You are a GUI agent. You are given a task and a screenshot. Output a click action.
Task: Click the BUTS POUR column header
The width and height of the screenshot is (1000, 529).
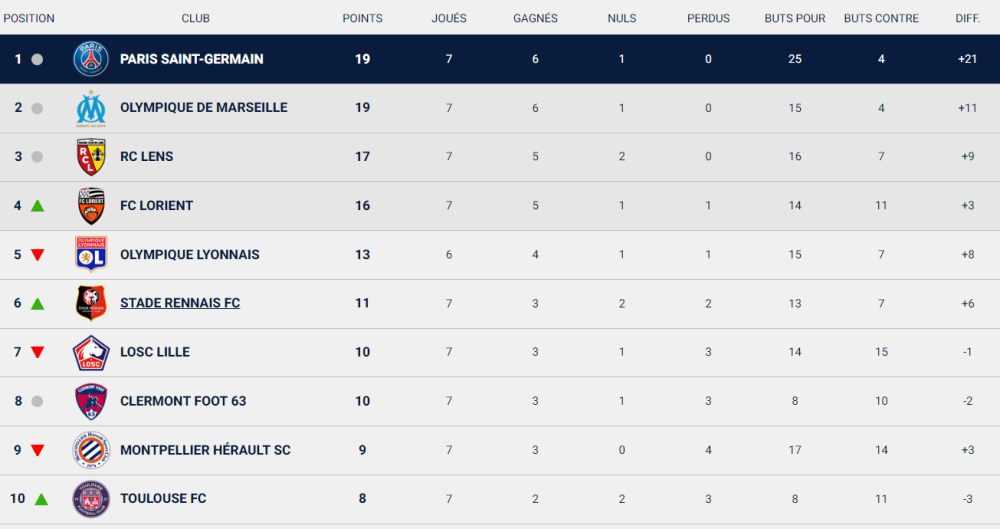795,19
